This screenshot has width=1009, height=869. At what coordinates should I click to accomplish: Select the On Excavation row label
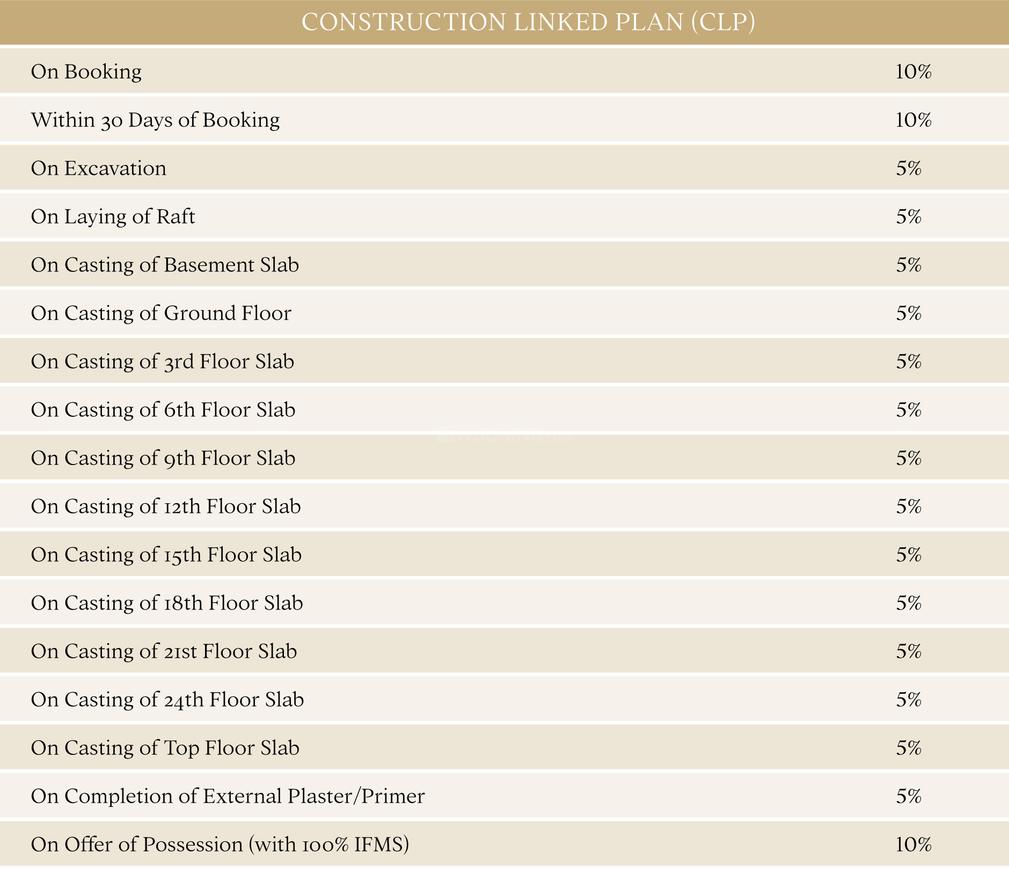click(98, 168)
